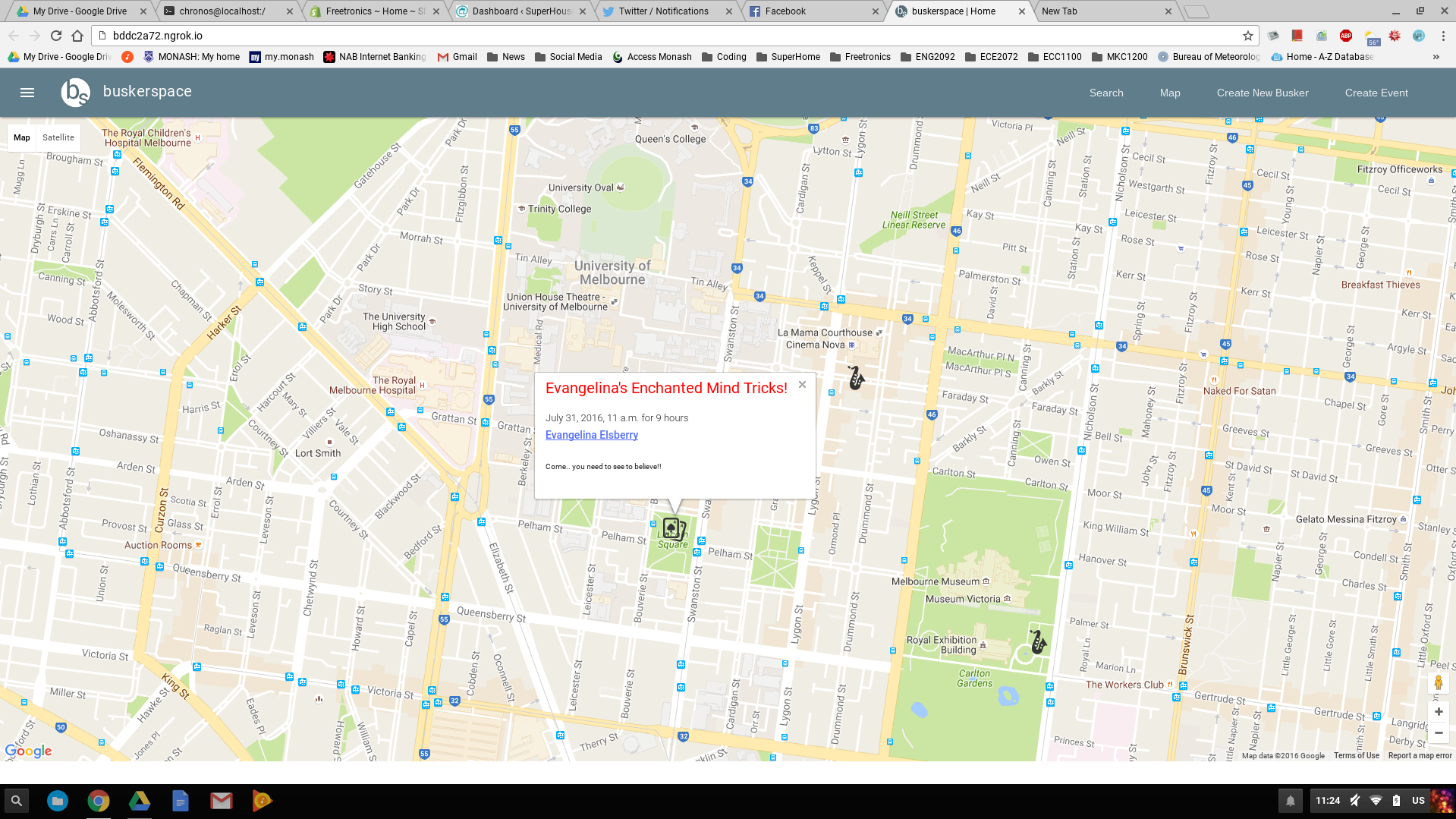Select the saxophone marker near Cinema Nova
Viewport: 1456px width, 819px height.
click(856, 377)
